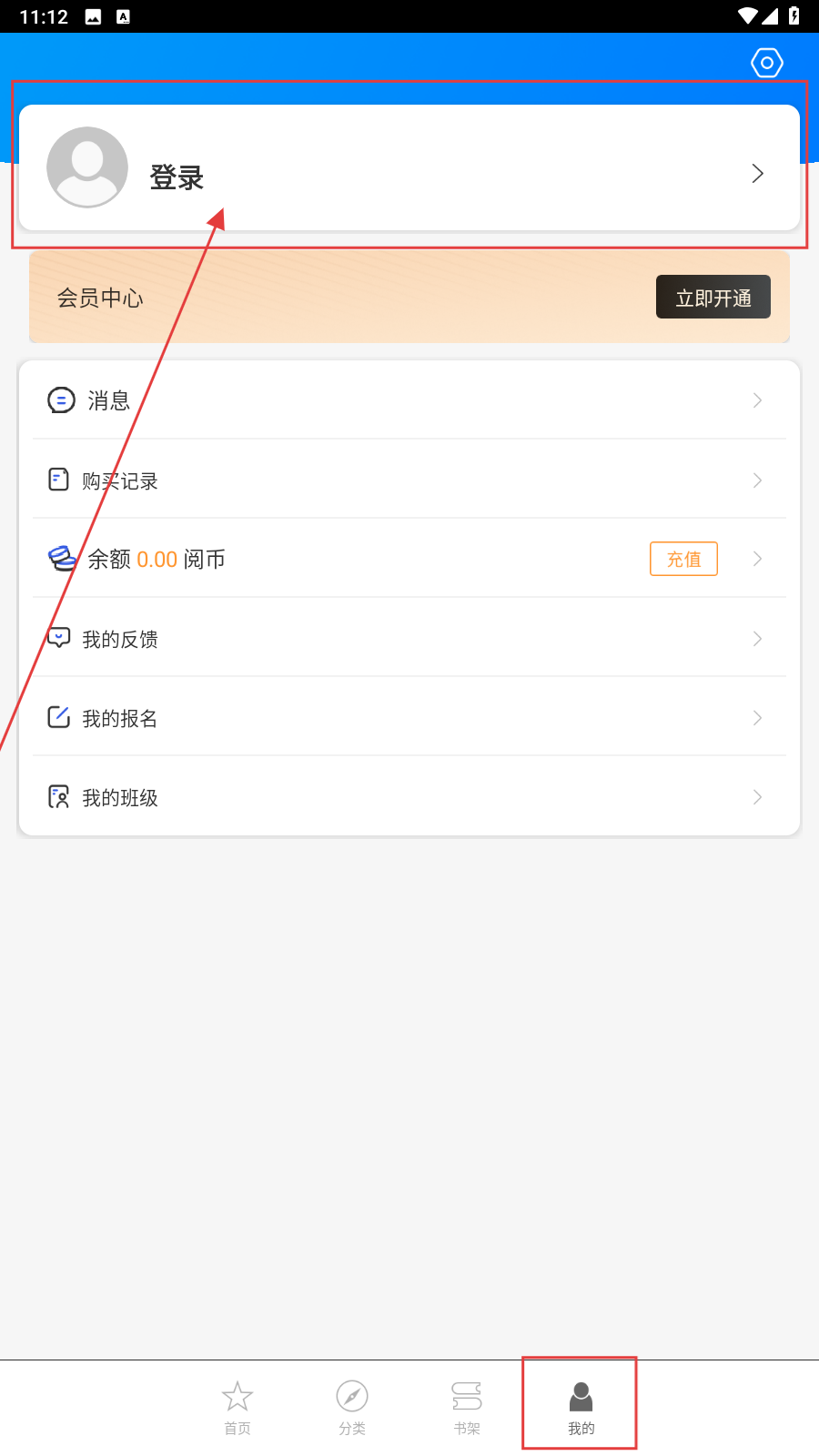Click the 我的班级 class icon
819x1456 pixels.
click(59, 797)
